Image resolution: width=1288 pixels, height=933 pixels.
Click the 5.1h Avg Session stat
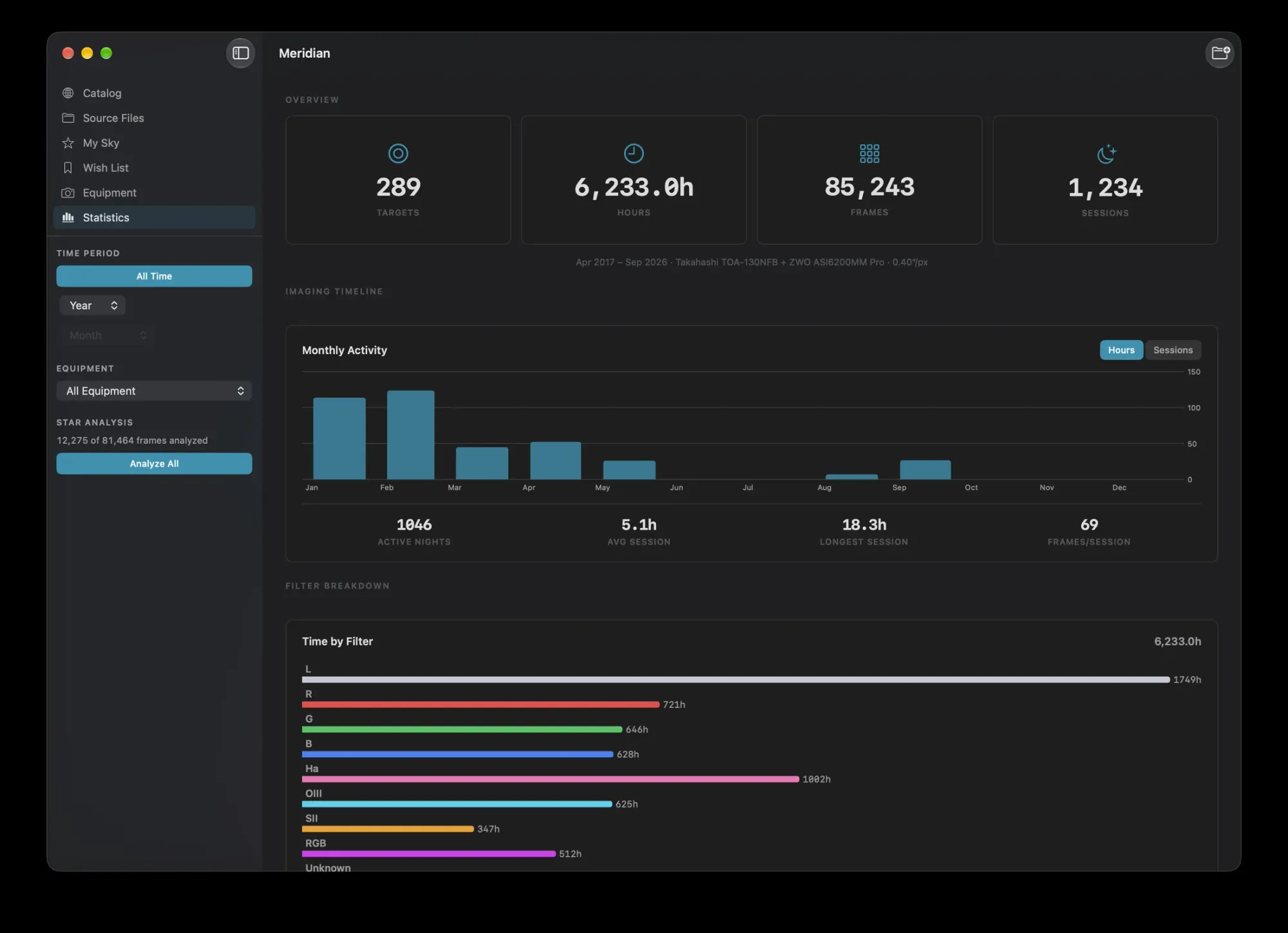point(639,525)
